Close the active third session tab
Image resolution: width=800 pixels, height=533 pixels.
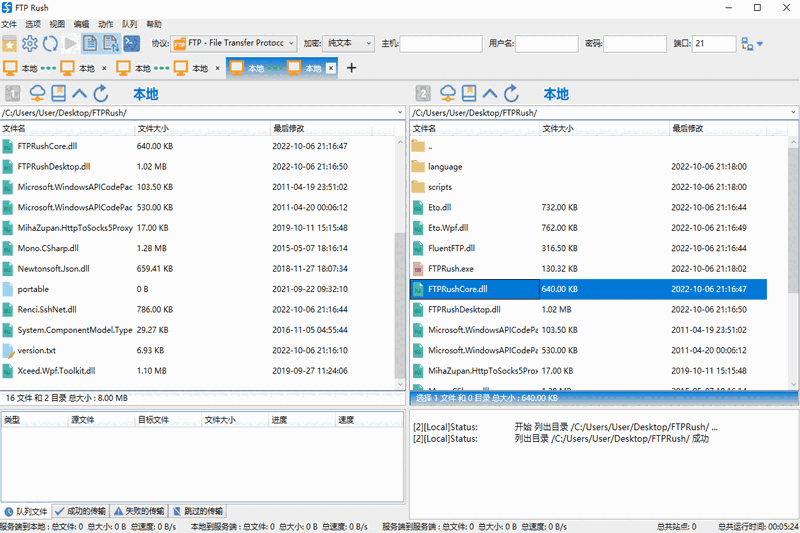331,68
